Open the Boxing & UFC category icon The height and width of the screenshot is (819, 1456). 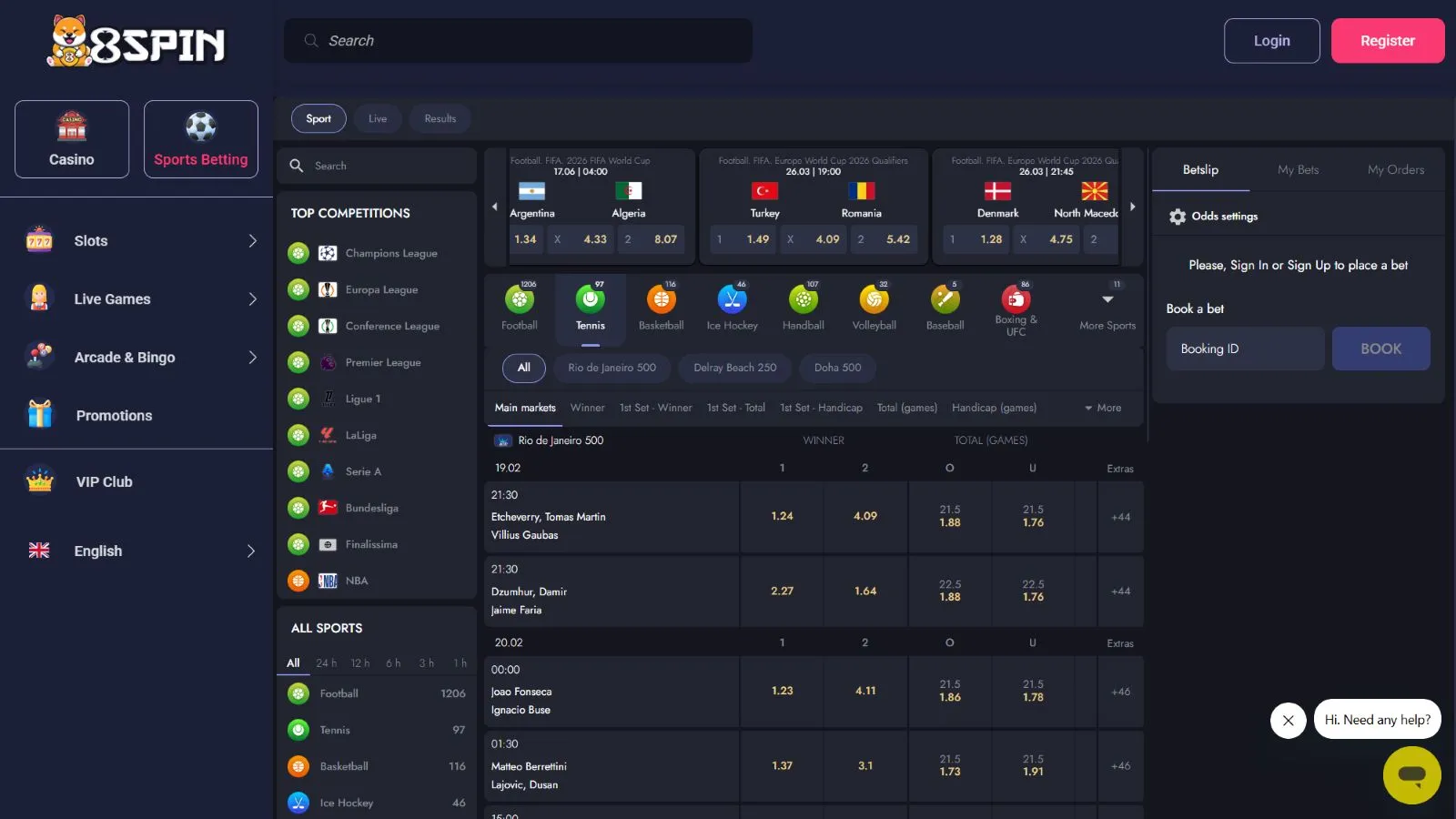[1016, 300]
